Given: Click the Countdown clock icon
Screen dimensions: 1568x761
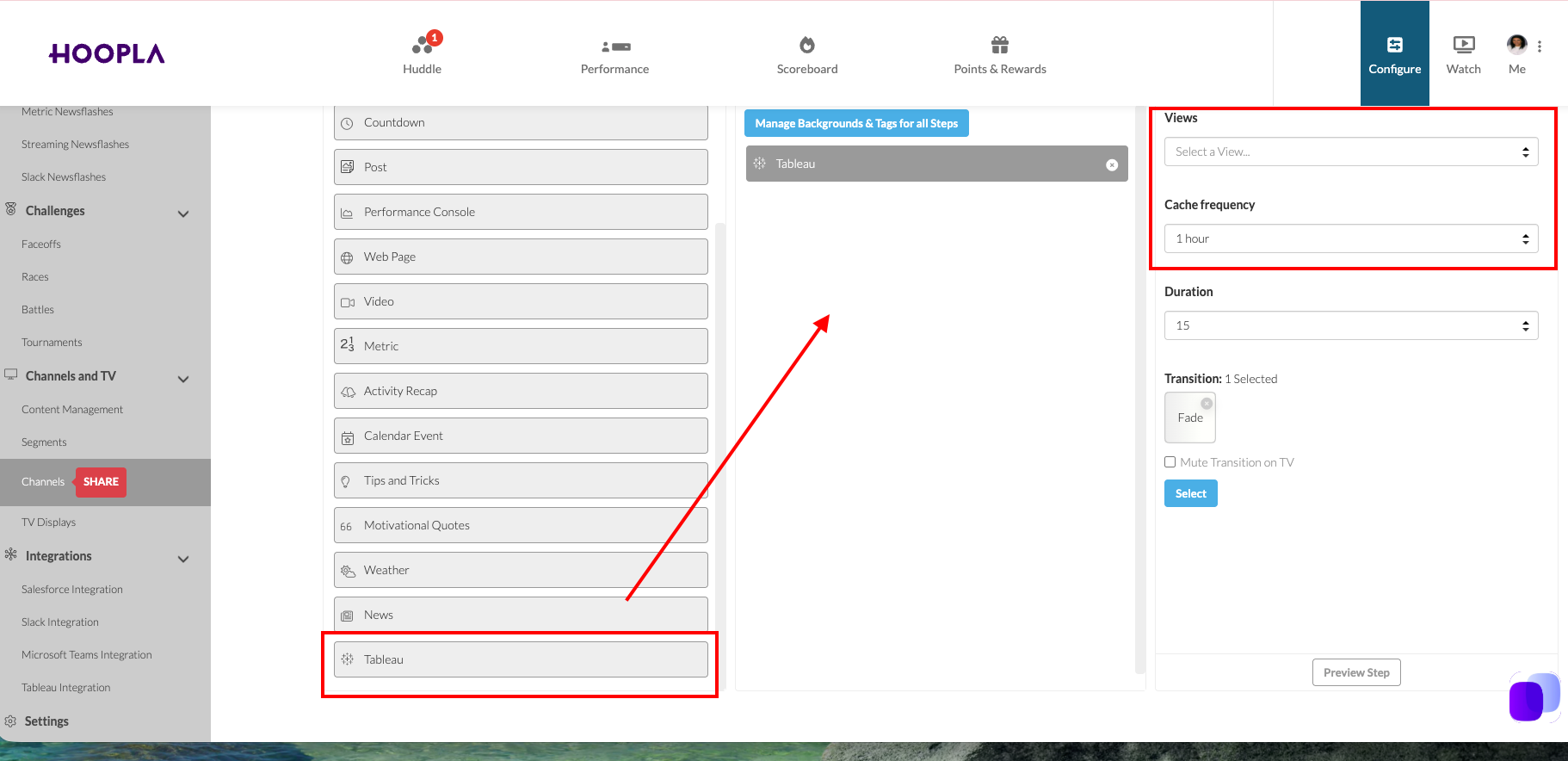Looking at the screenshot, I should (x=347, y=123).
